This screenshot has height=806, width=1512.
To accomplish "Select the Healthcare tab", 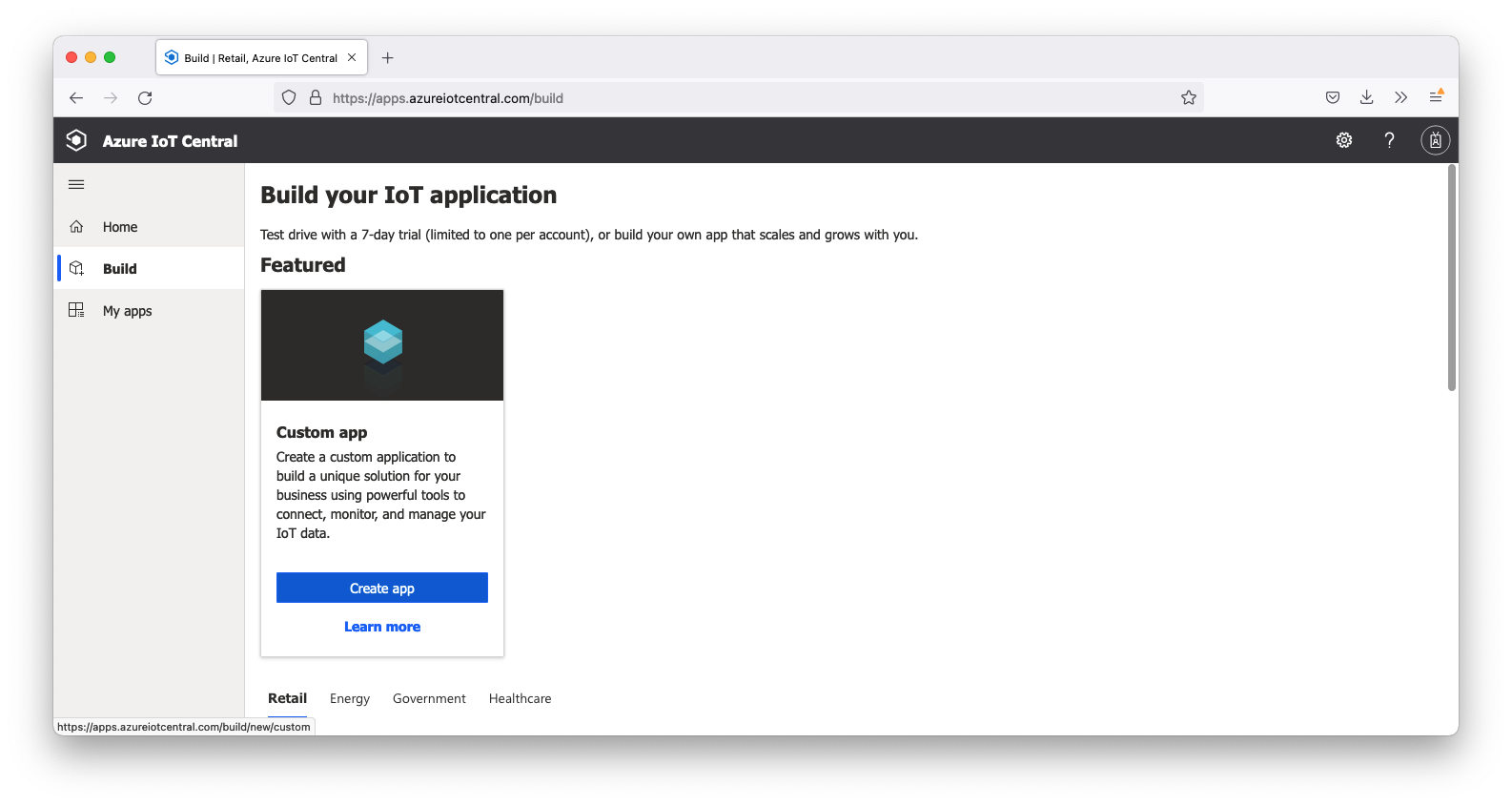I will 520,698.
